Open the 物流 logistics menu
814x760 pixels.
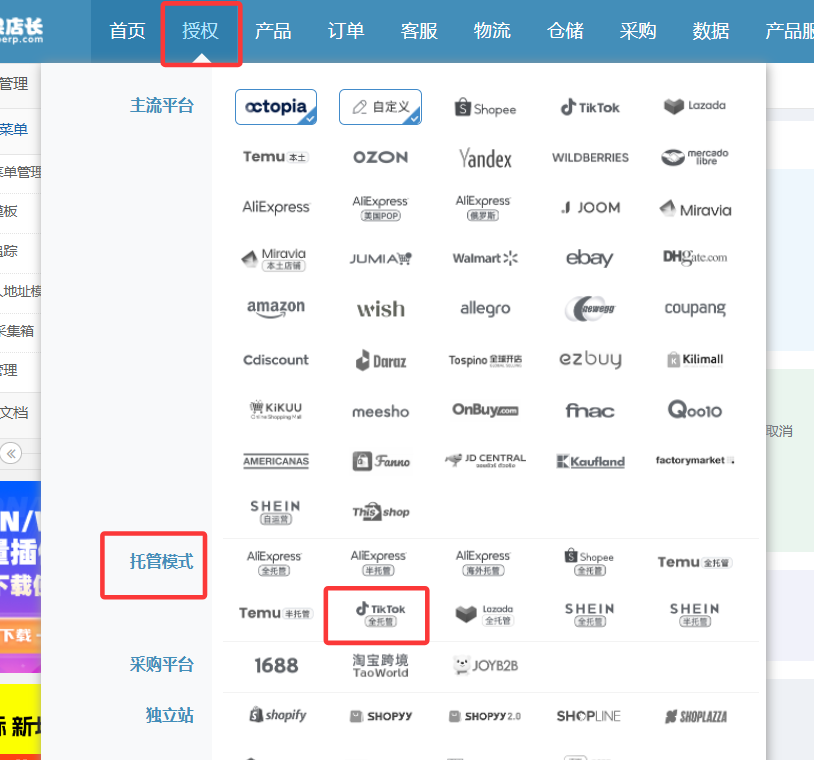(492, 31)
